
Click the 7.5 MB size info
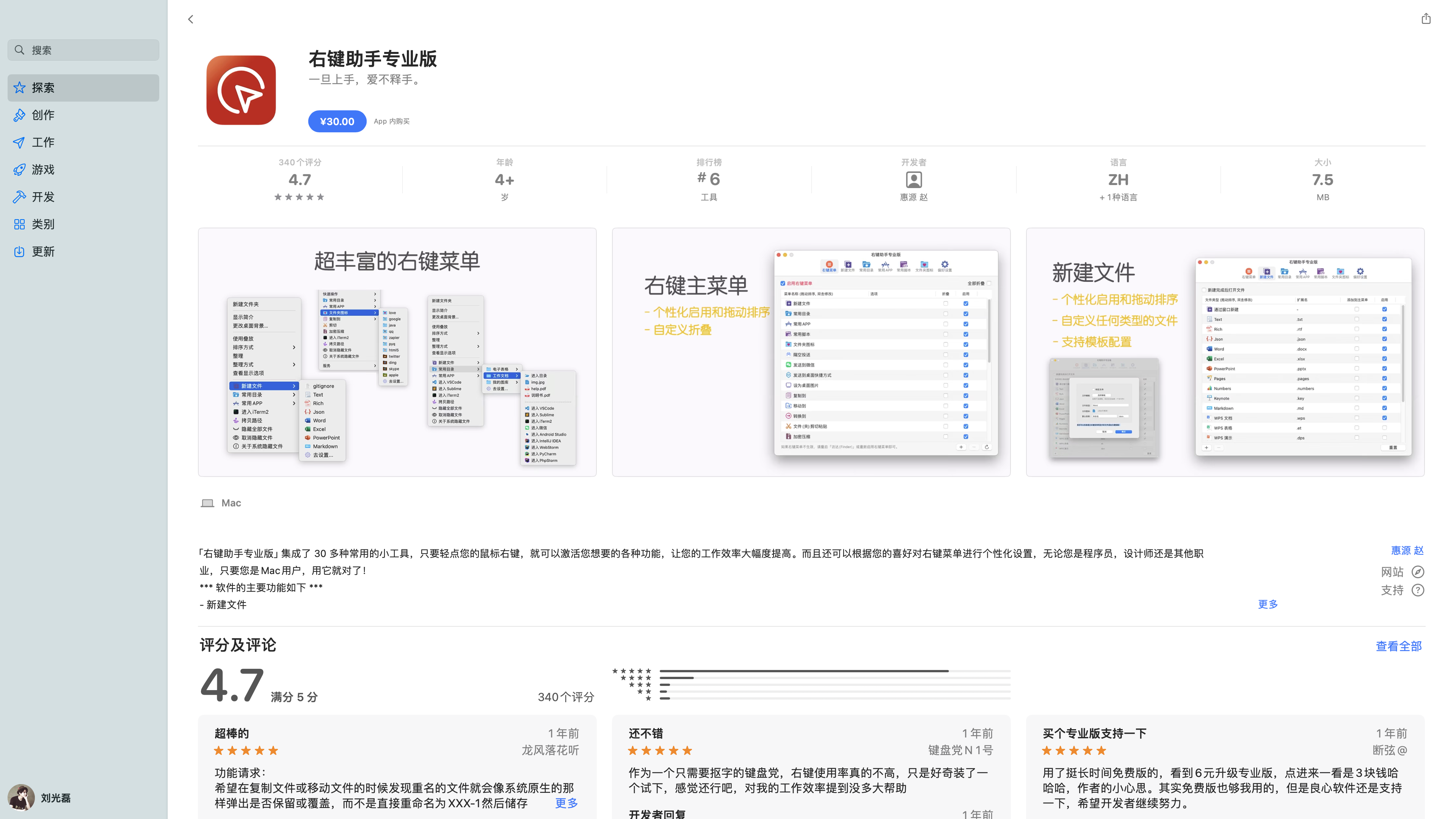click(x=1323, y=180)
